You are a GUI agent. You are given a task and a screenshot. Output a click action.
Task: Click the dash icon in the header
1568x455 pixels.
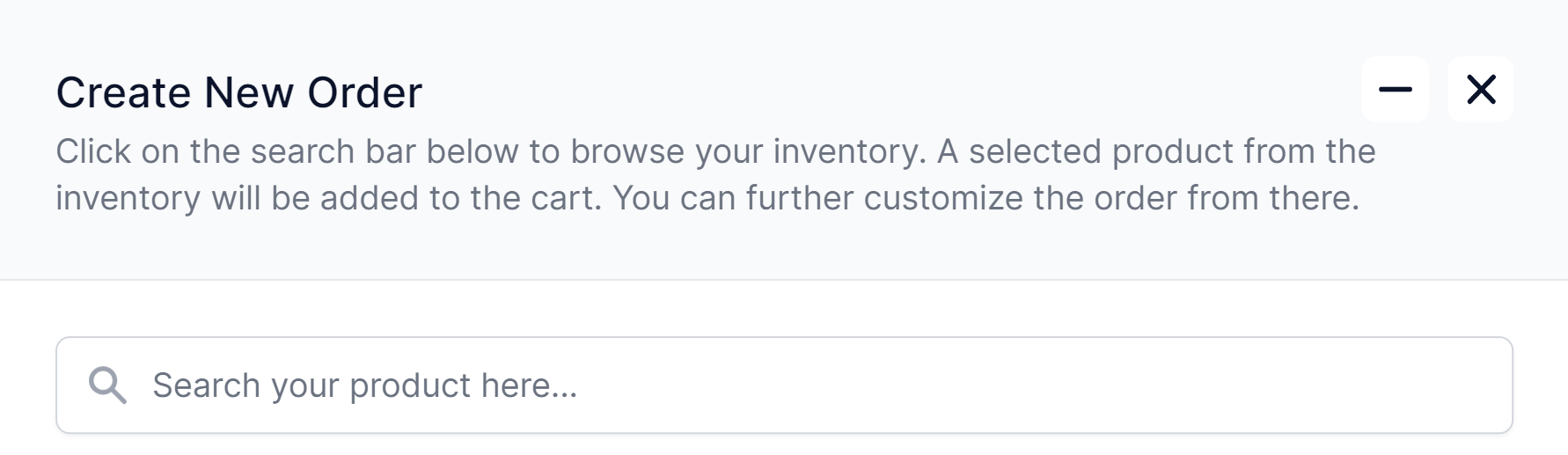pos(1395,90)
